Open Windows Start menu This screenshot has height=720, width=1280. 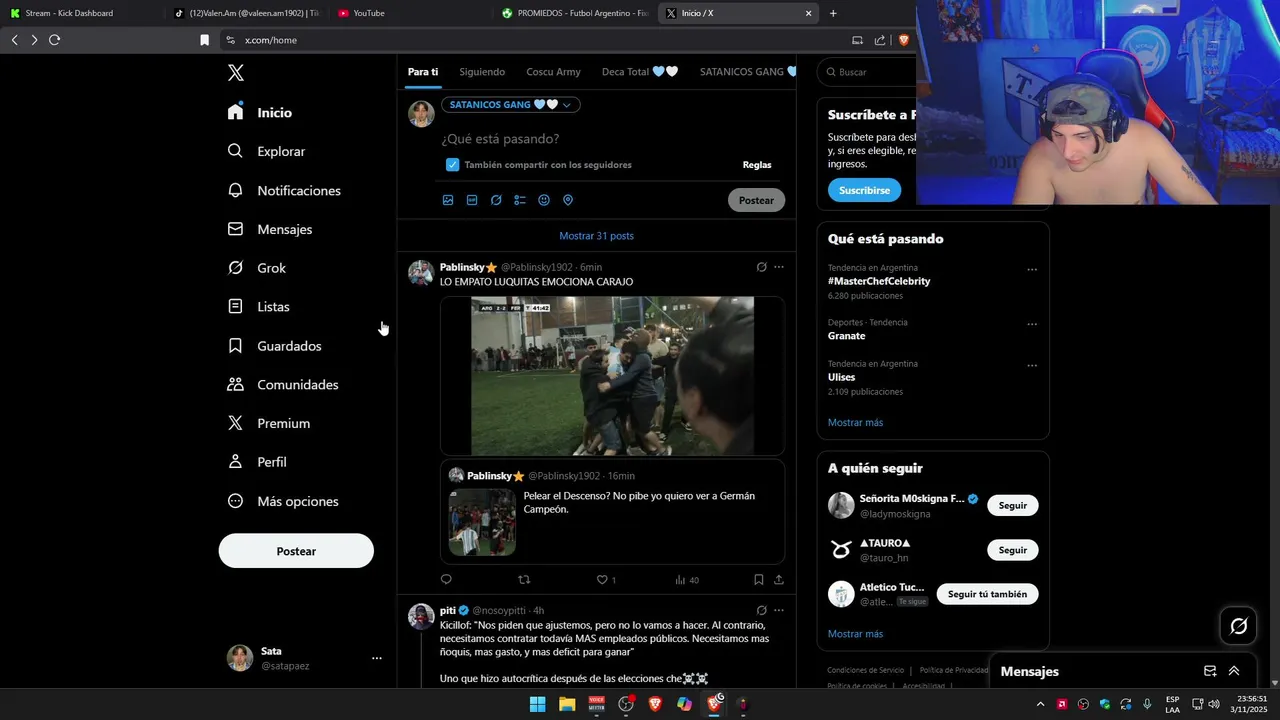click(537, 704)
